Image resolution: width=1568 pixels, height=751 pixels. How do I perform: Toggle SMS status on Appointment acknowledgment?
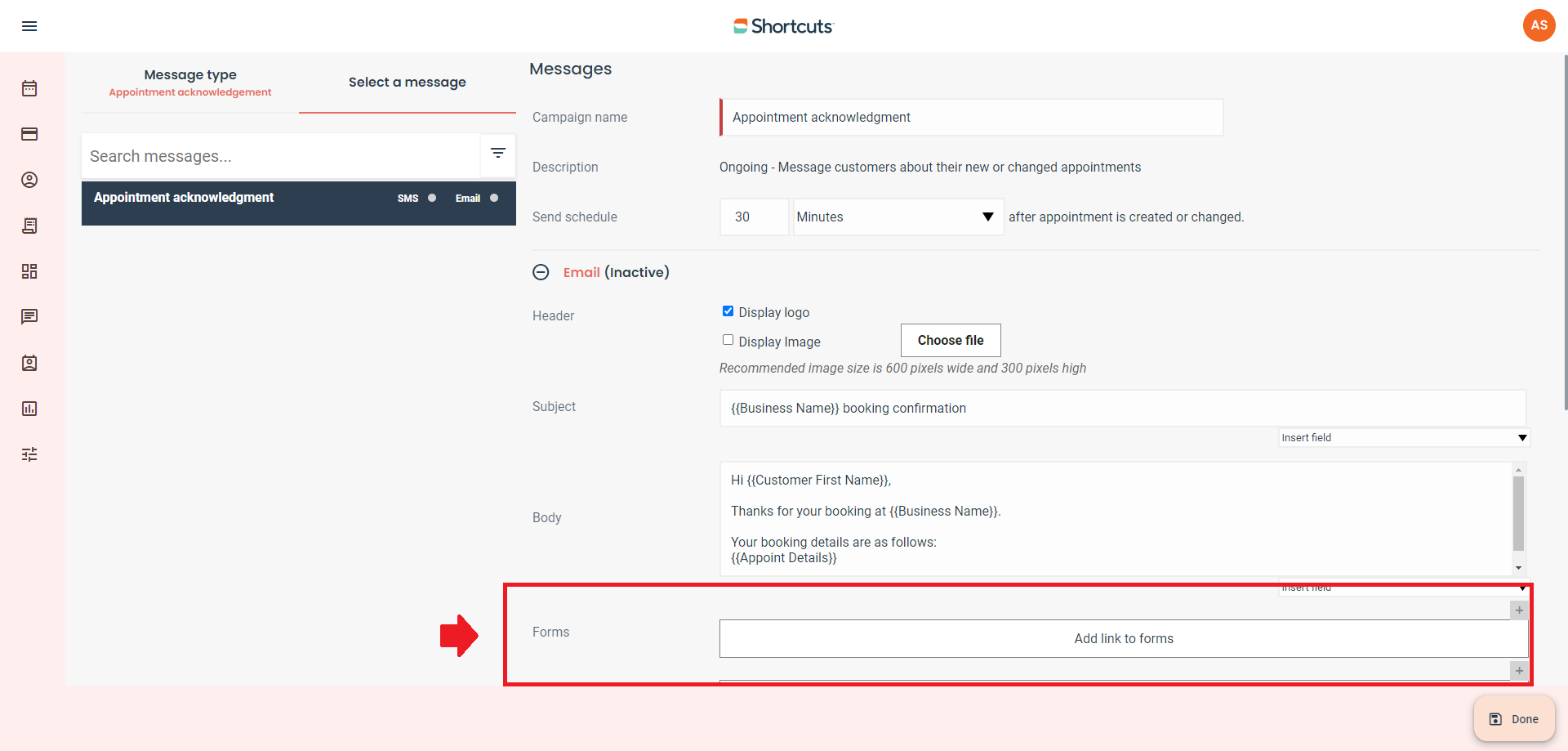[432, 198]
